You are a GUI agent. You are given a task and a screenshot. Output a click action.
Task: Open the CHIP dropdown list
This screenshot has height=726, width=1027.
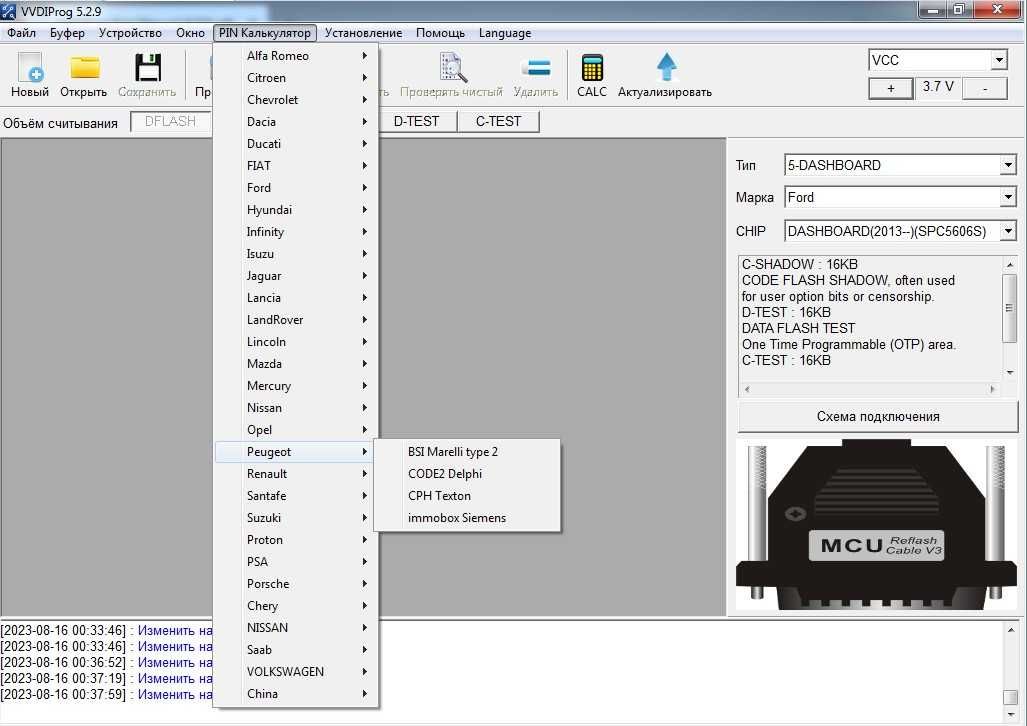coord(1008,231)
